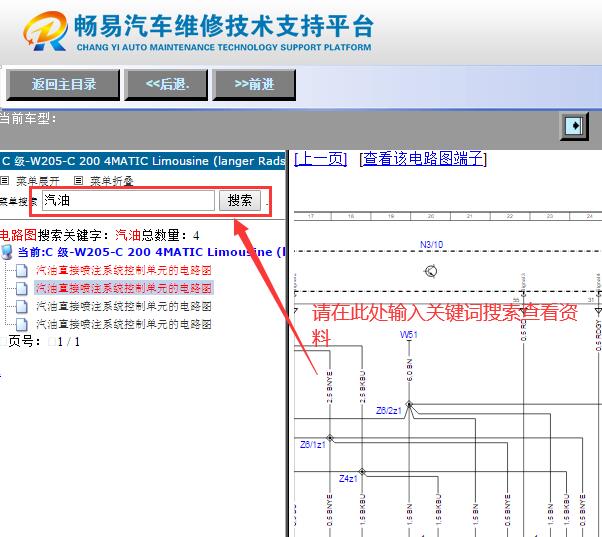
Task: Toggle the side panel arrow icon
Action: 574,126
